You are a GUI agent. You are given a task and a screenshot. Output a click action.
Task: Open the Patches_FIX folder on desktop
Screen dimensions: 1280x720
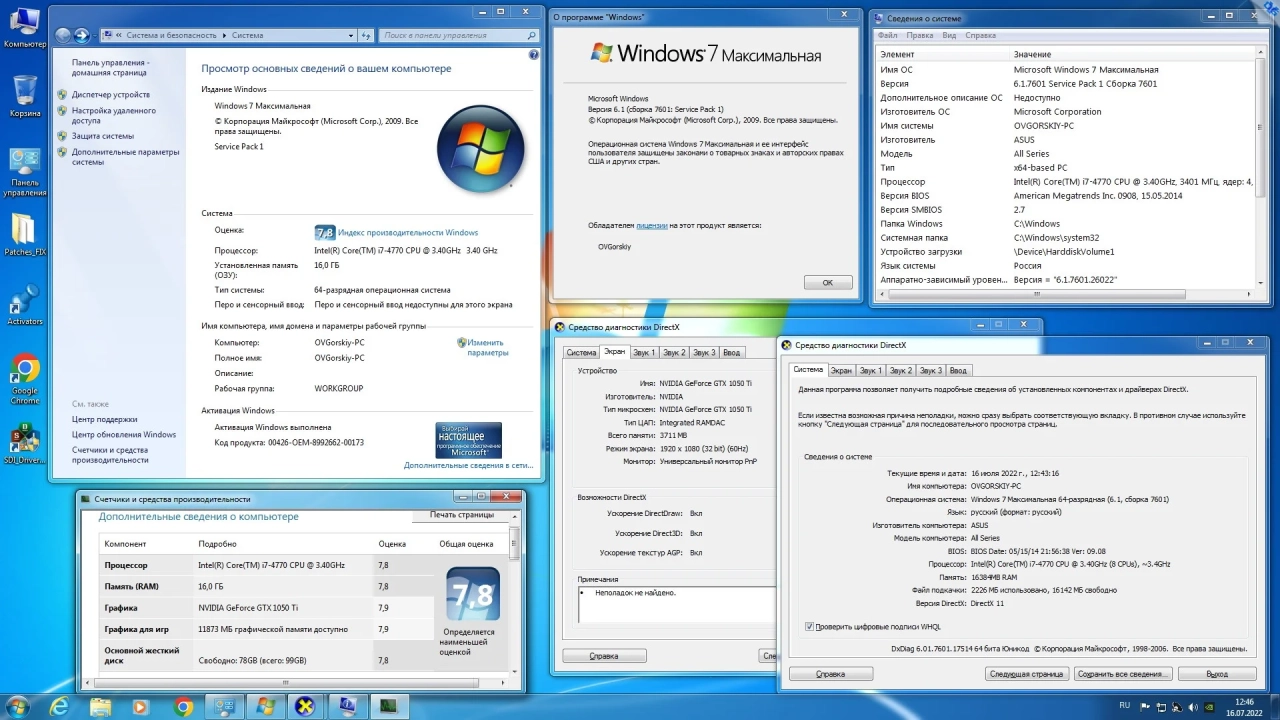(25, 236)
